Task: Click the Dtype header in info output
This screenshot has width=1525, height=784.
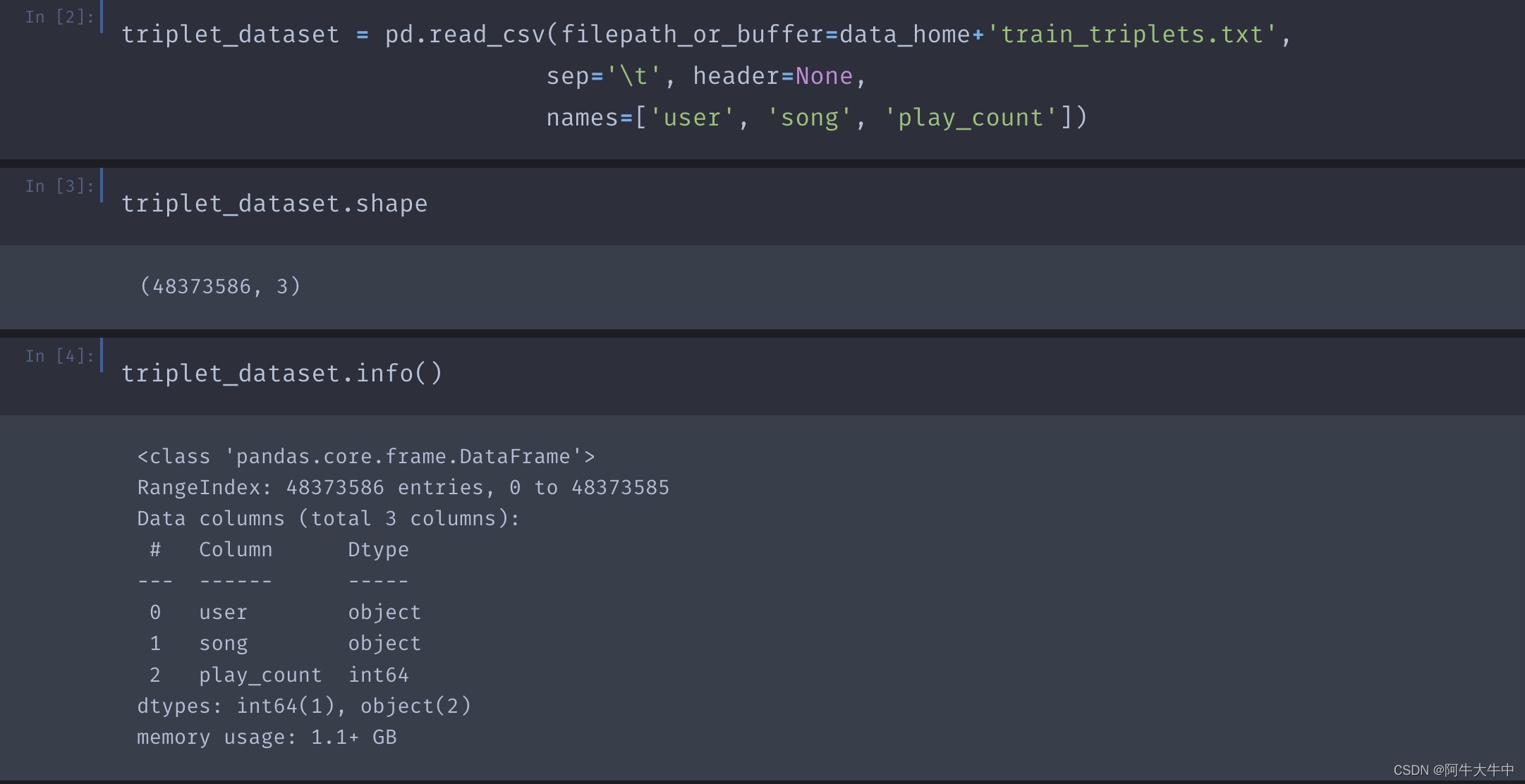Action: pyautogui.click(x=378, y=550)
